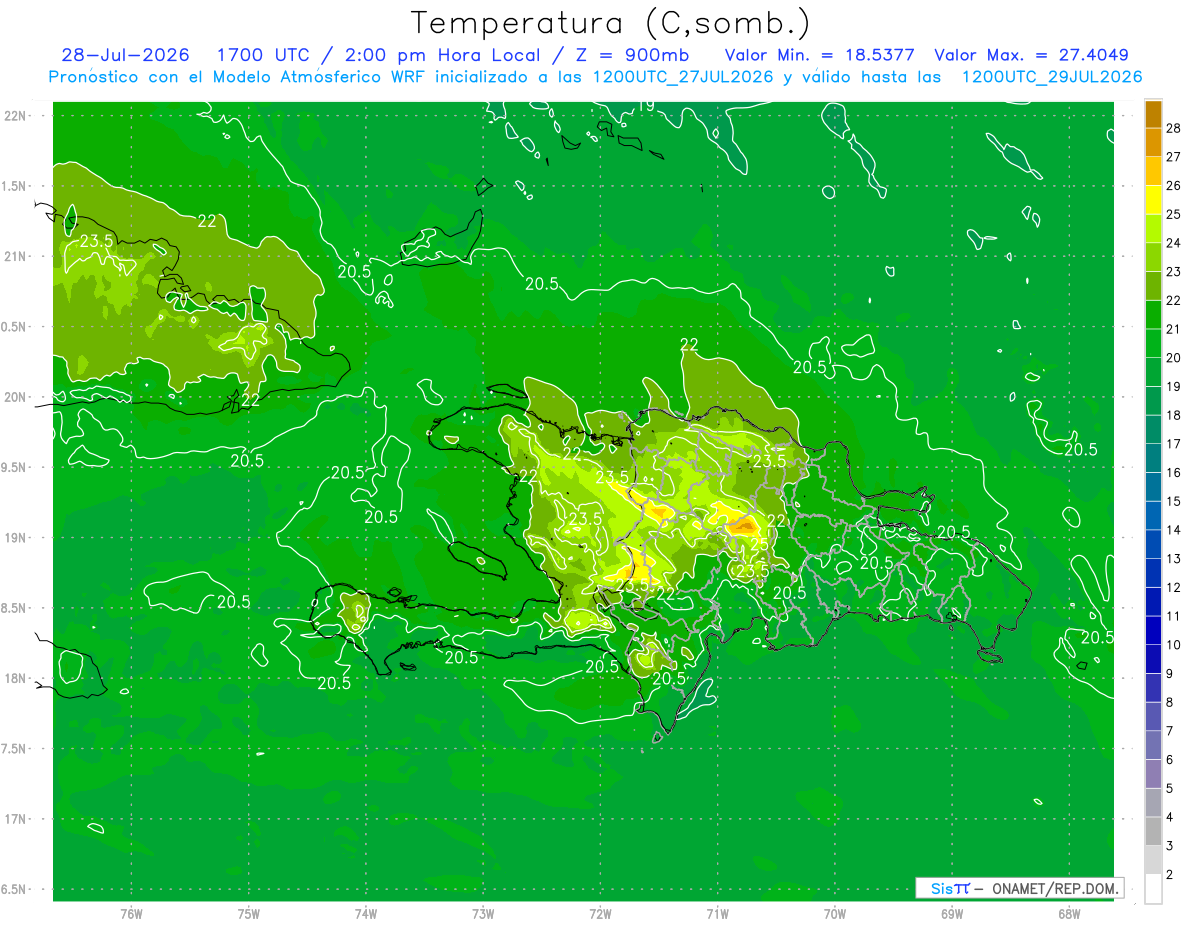Click the '22N' latitude axis label
This screenshot has height=927, width=1200.
tap(14, 116)
